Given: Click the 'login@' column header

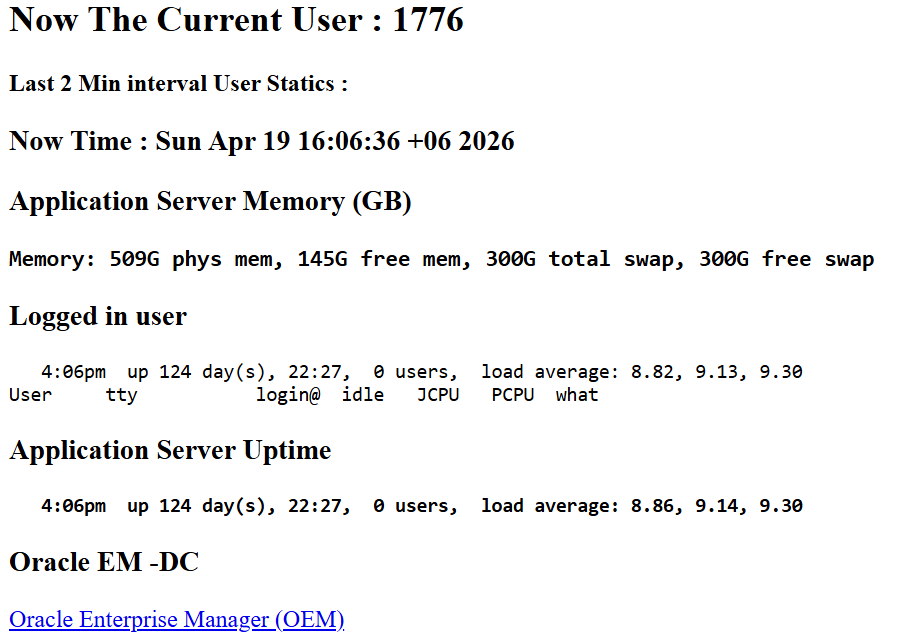Looking at the screenshot, I should pyautogui.click(x=288, y=395).
